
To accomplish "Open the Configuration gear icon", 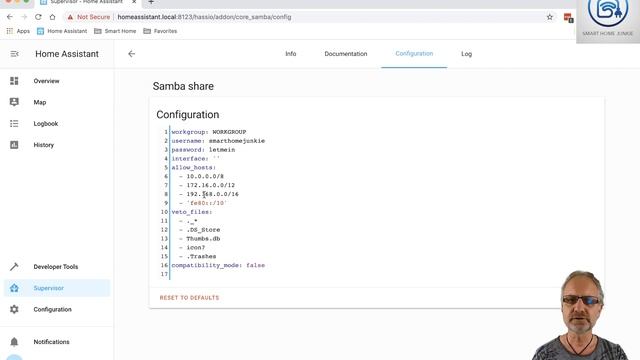I will 14,309.
